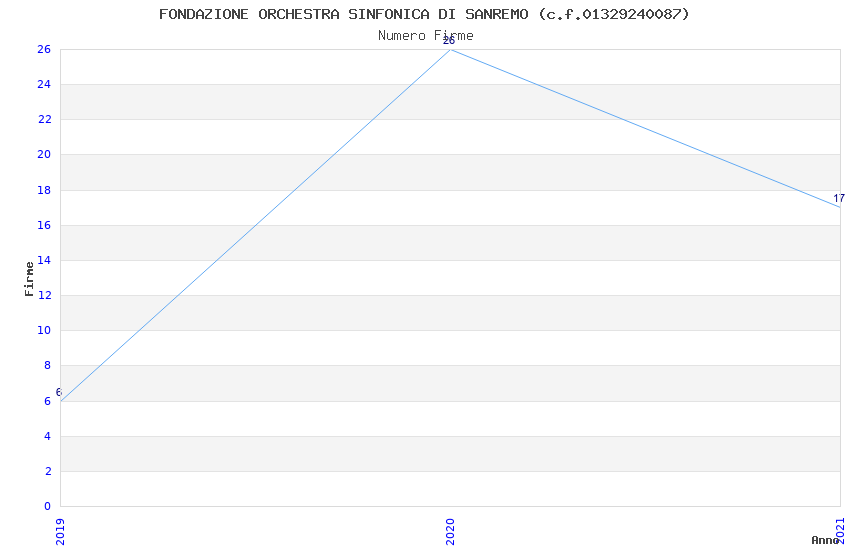The width and height of the screenshot is (850, 550).
Task: Click the y-axis tick label 16
Action: [x=44, y=225]
